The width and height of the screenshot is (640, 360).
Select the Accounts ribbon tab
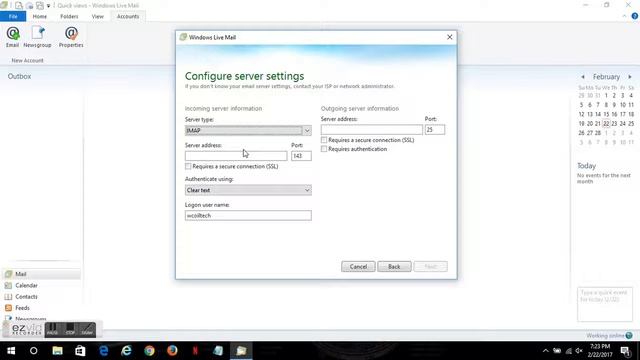(128, 16)
